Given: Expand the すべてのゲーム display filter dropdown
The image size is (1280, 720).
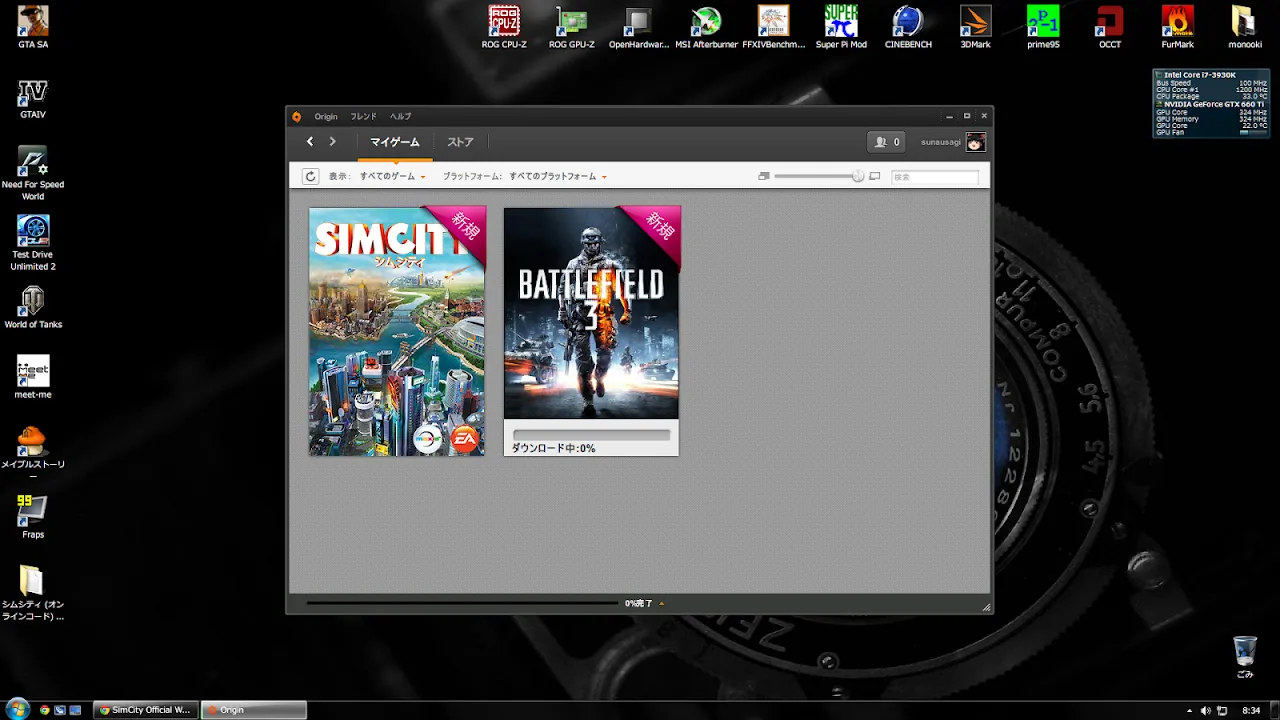Looking at the screenshot, I should (x=392, y=176).
